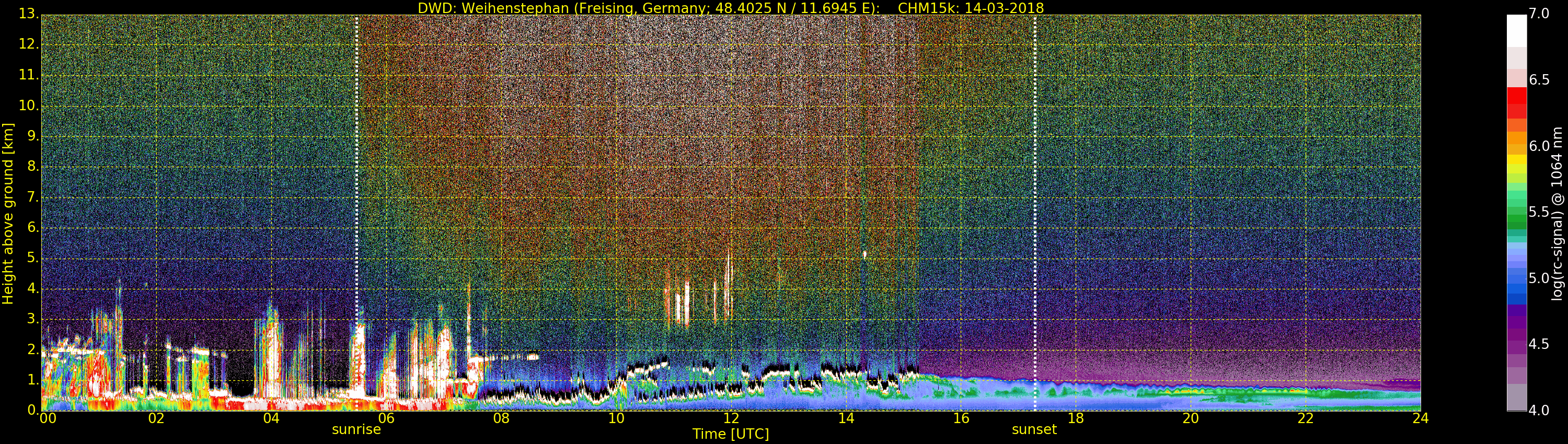Click the height tick label '11.'
Image resolution: width=1568 pixels, height=444 pixels.
coord(29,75)
